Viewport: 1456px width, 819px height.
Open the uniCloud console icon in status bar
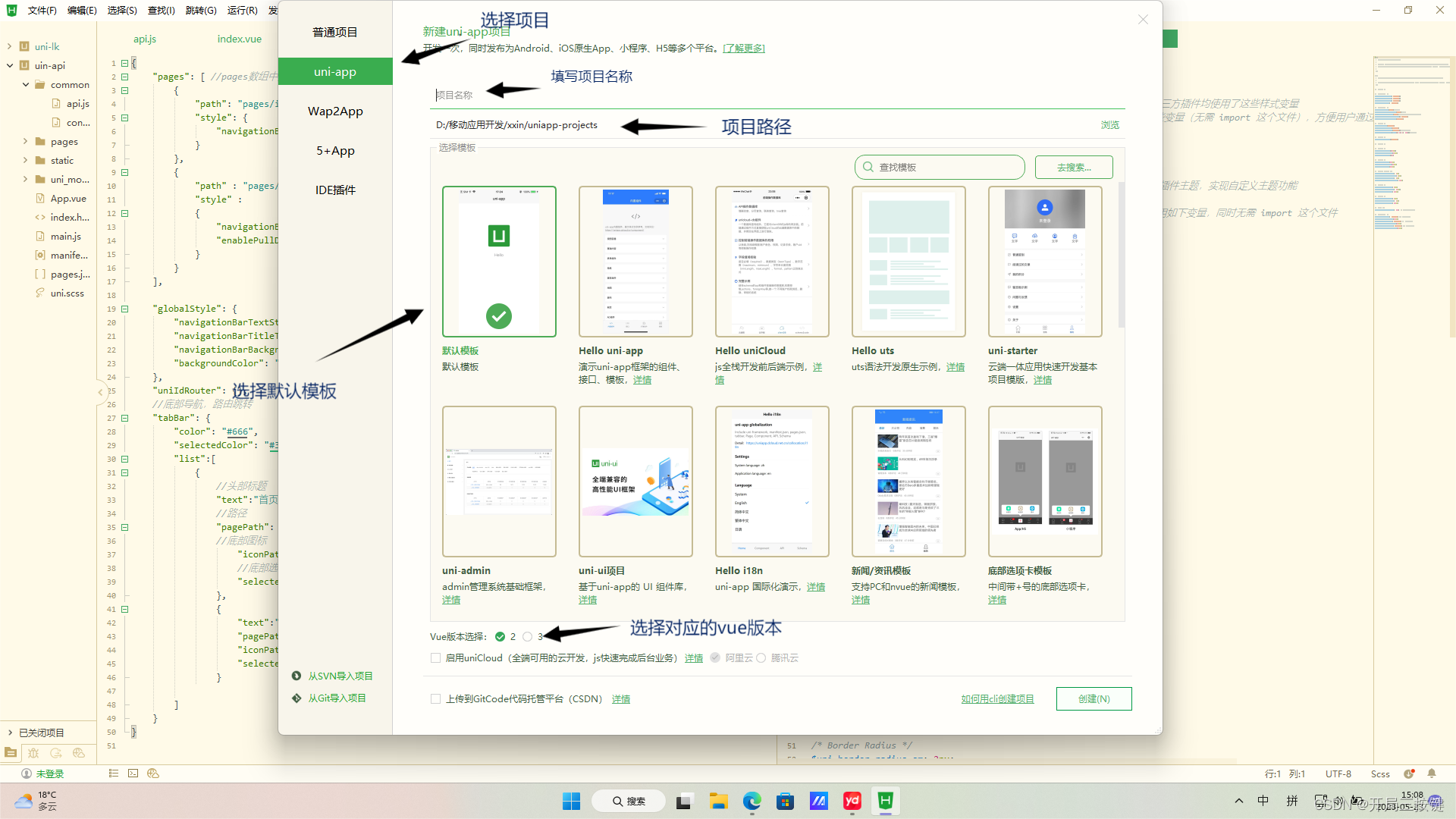click(x=153, y=773)
